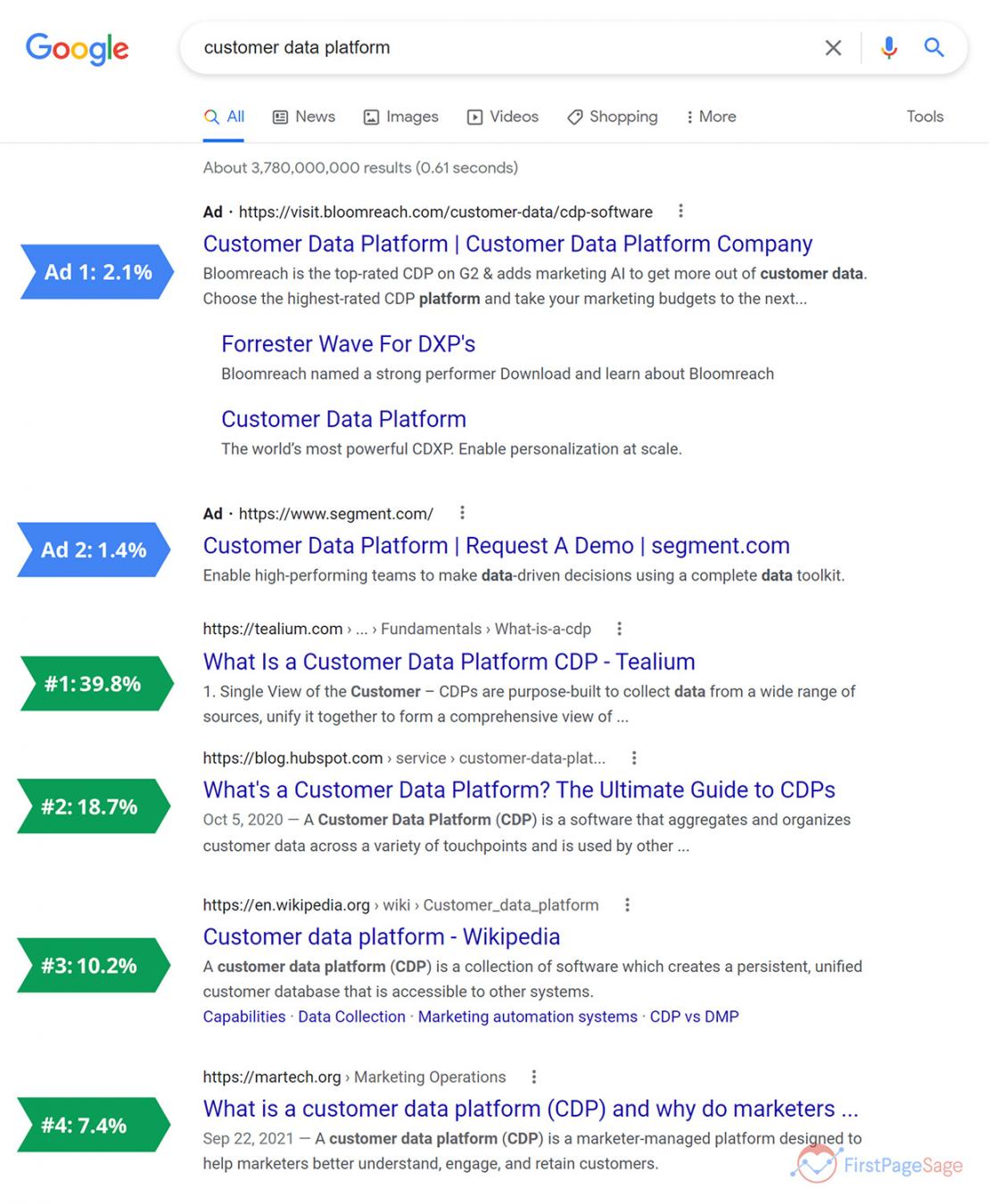Viewport: 989px width, 1204px height.
Task: Open HubSpot's Ultimate Guide to CDPs result
Action: 519,789
